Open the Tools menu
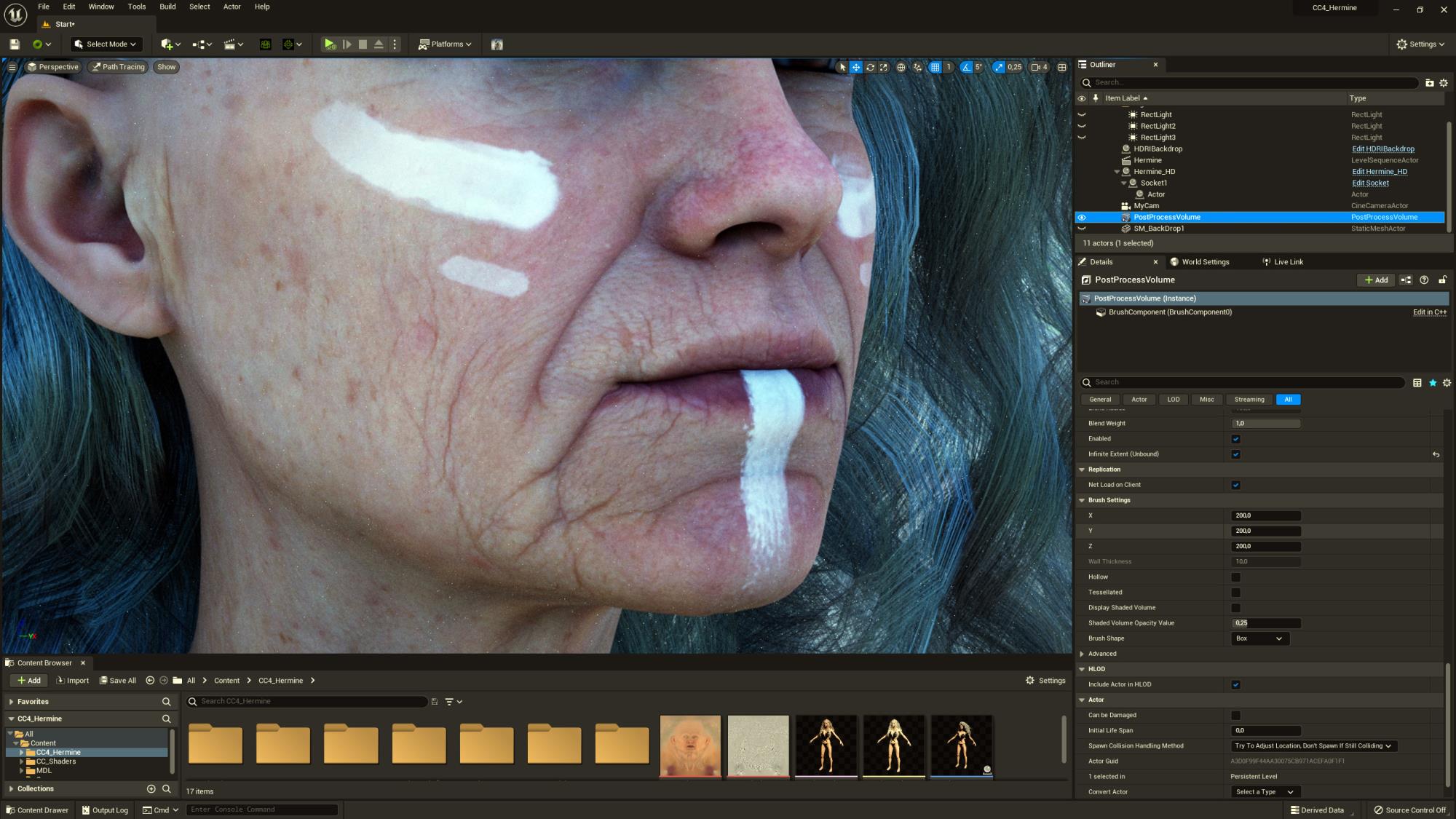The height and width of the screenshot is (819, 1456). click(x=137, y=7)
